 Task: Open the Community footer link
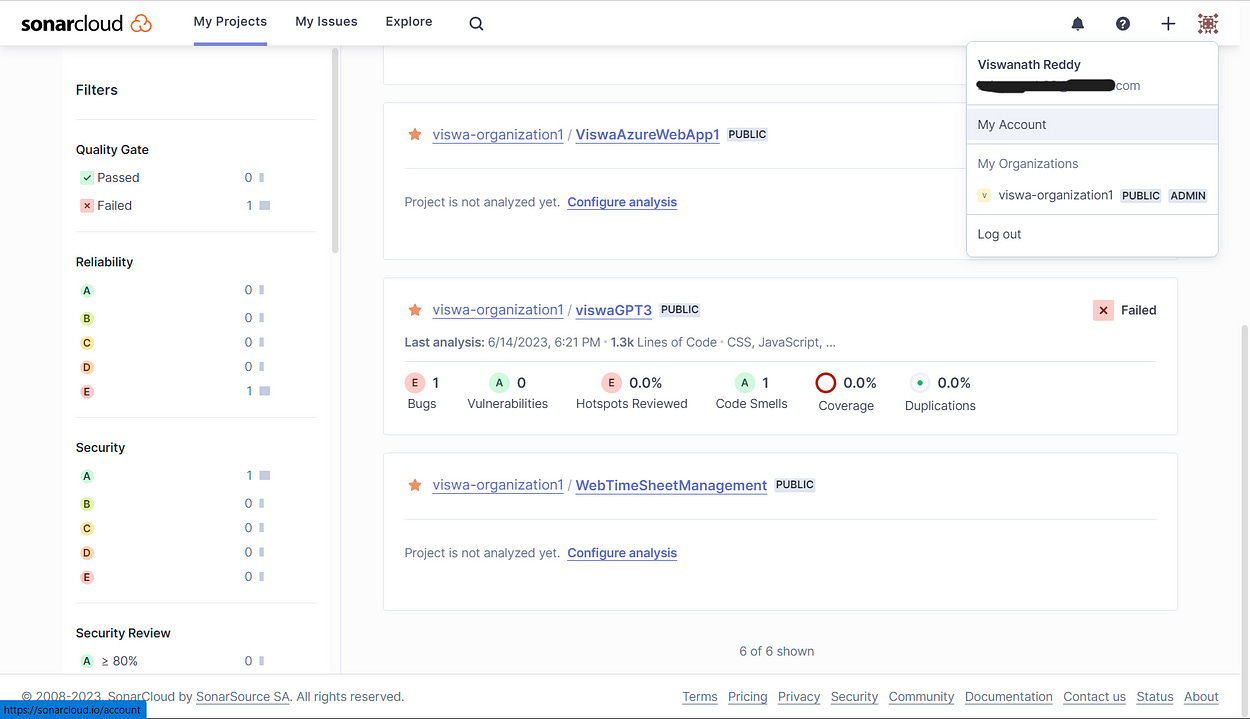coord(921,697)
